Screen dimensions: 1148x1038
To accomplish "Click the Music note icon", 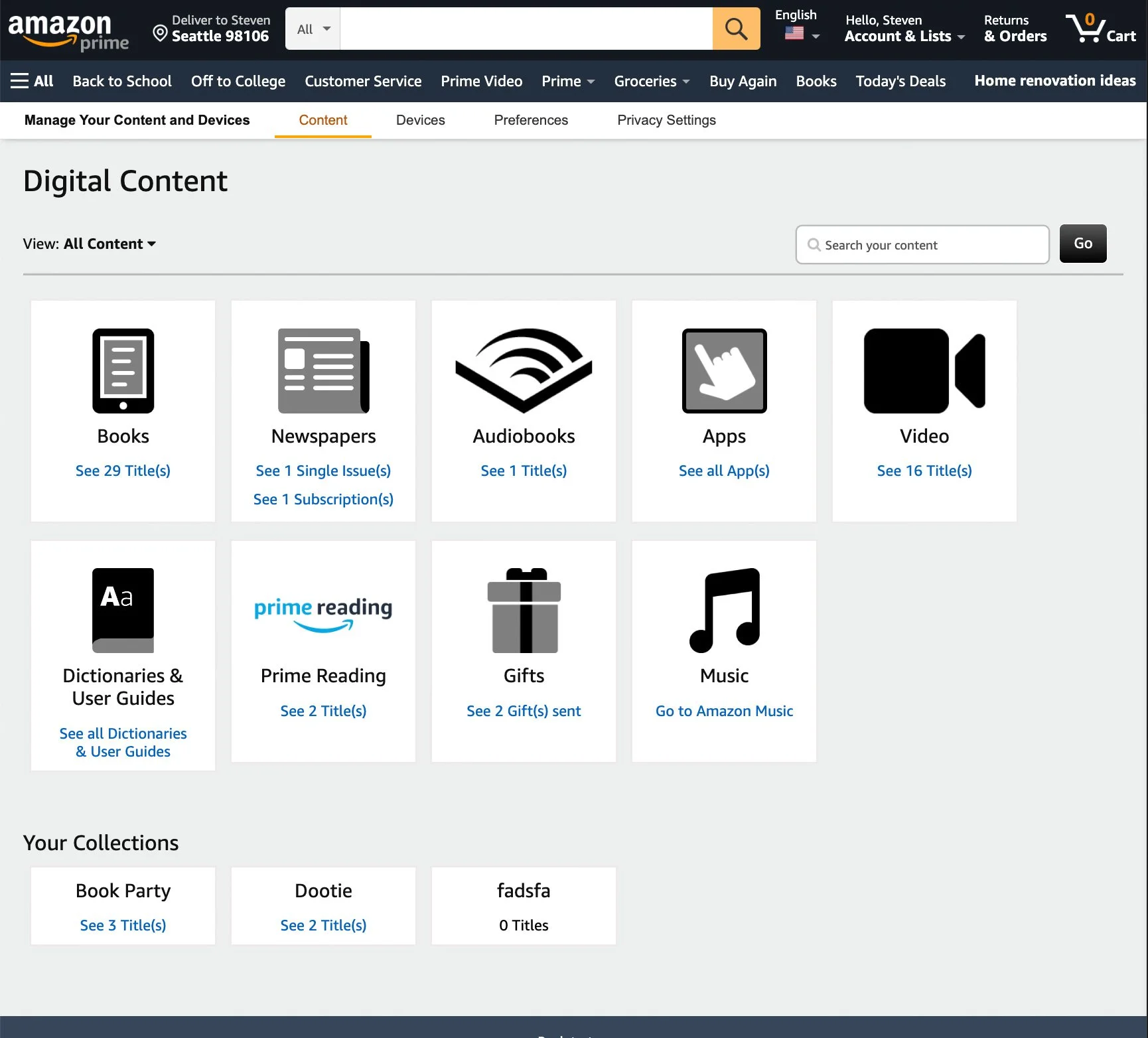I will click(x=724, y=611).
